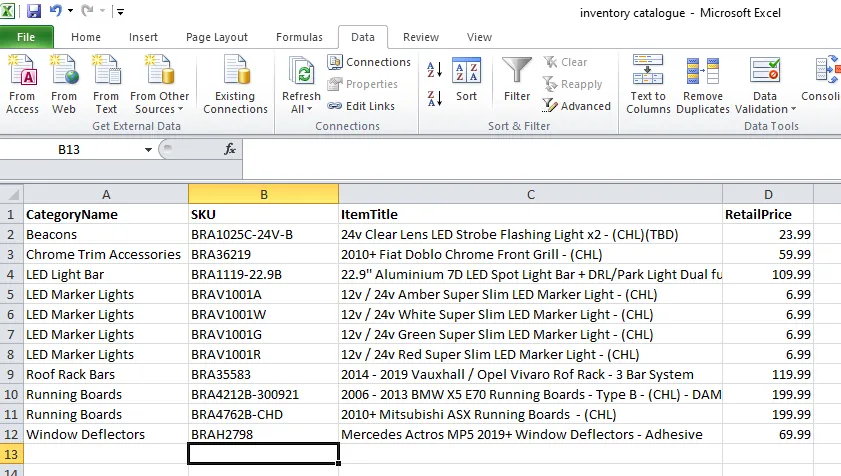Open Customize Quick Access Toolbar dropdown
The width and height of the screenshot is (841, 476).
coord(120,11)
